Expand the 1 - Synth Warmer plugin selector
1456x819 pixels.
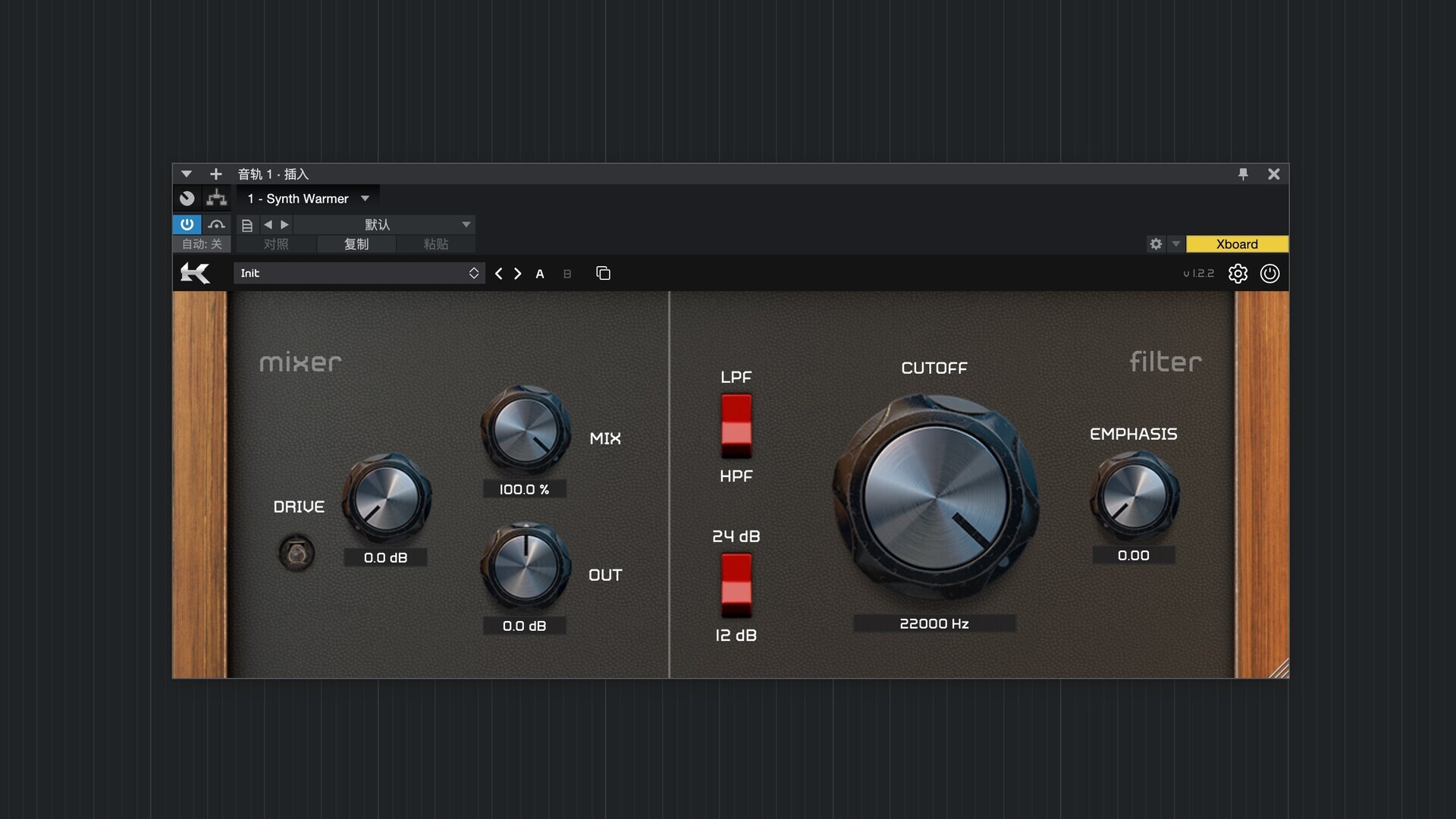(309, 199)
